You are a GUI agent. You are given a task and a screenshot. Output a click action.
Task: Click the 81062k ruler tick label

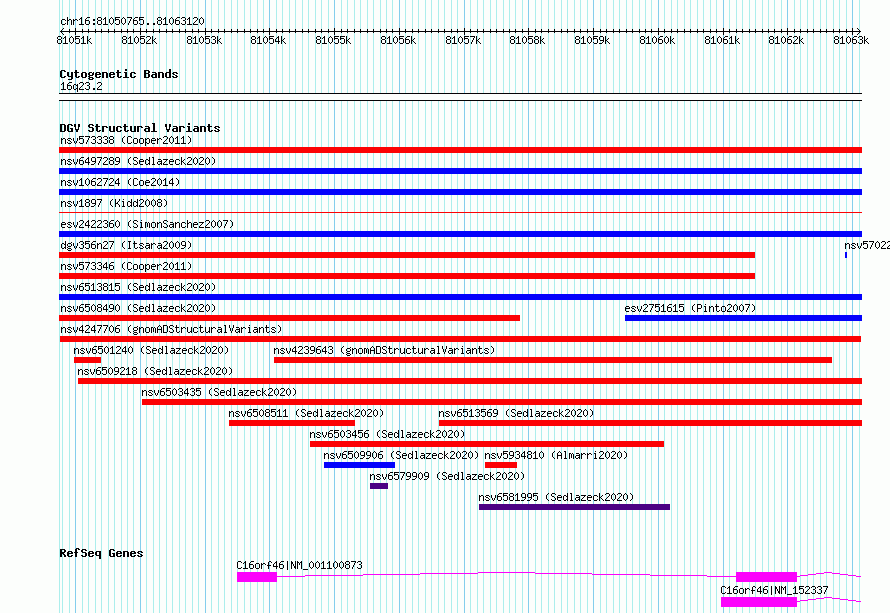[786, 40]
